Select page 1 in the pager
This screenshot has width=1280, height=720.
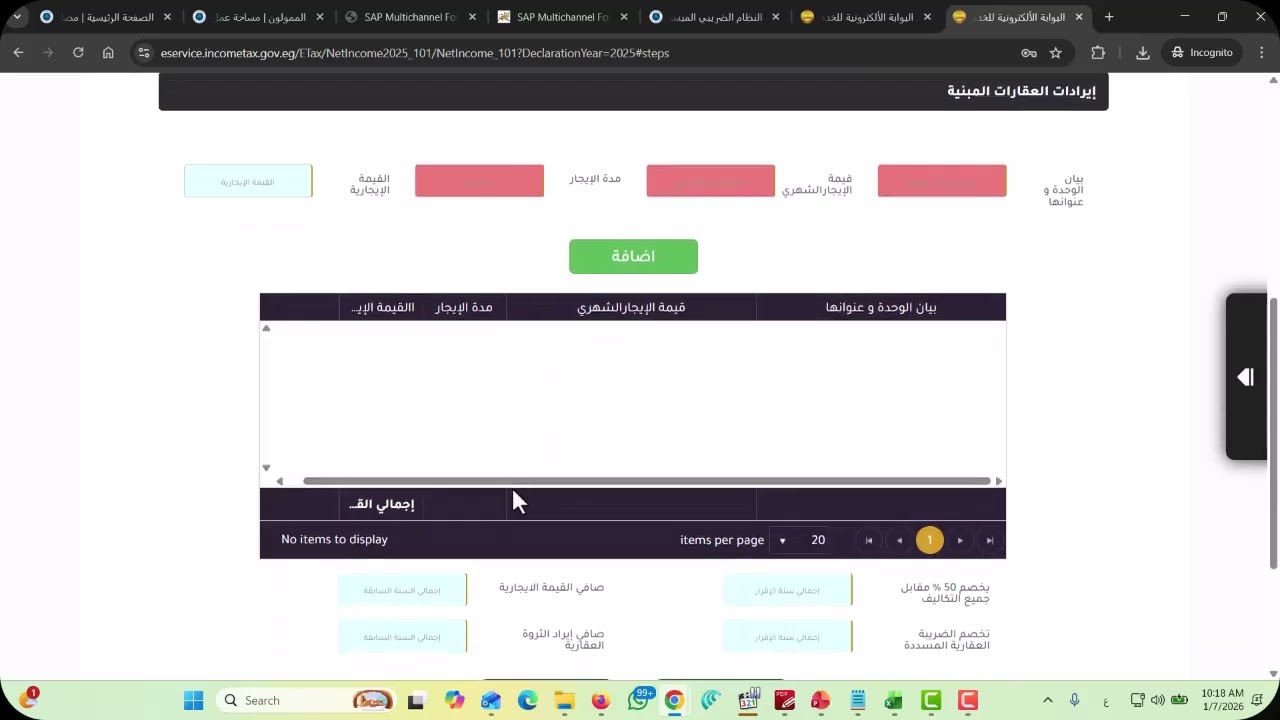click(929, 540)
